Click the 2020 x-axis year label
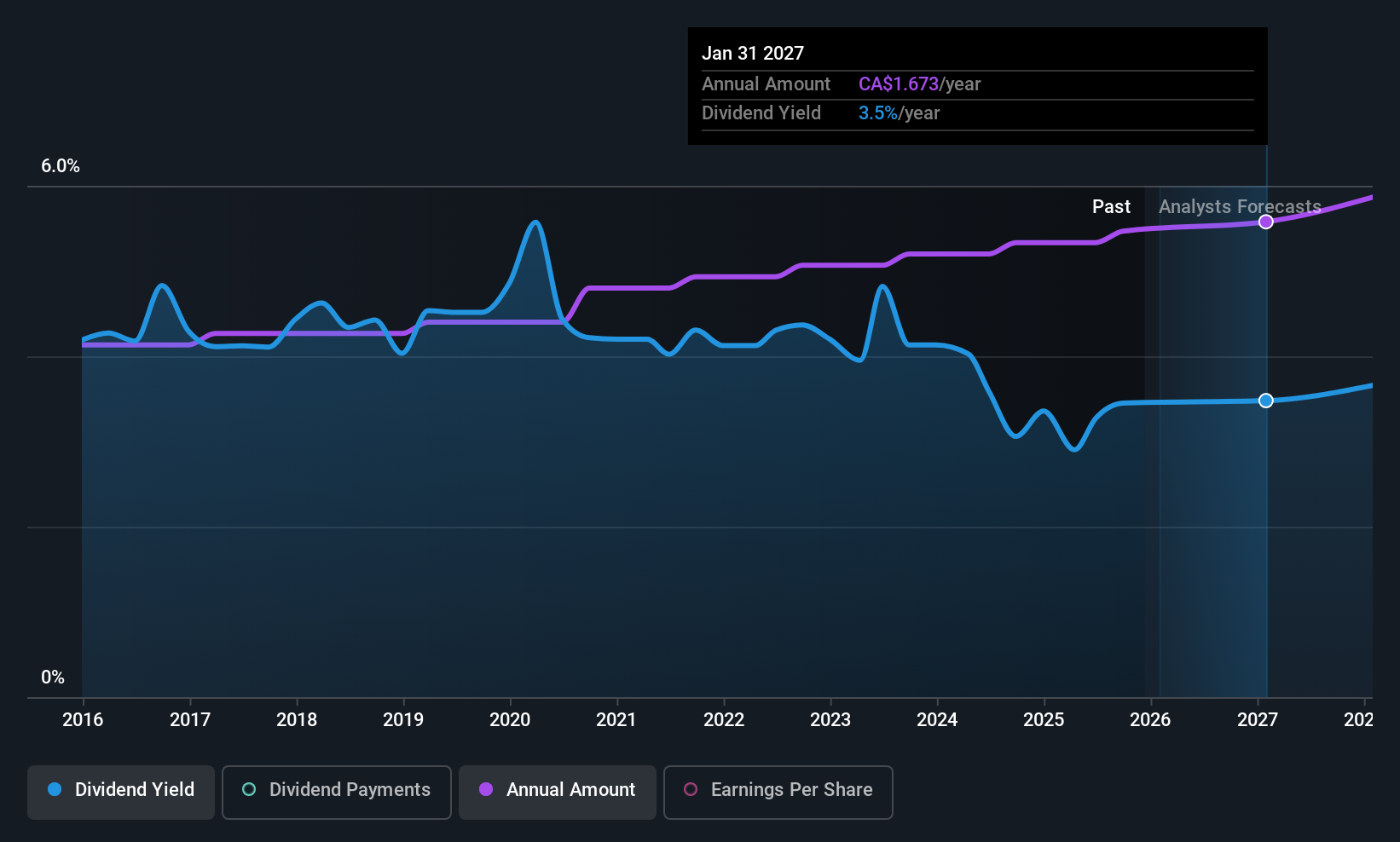Image resolution: width=1400 pixels, height=842 pixels. (x=510, y=720)
